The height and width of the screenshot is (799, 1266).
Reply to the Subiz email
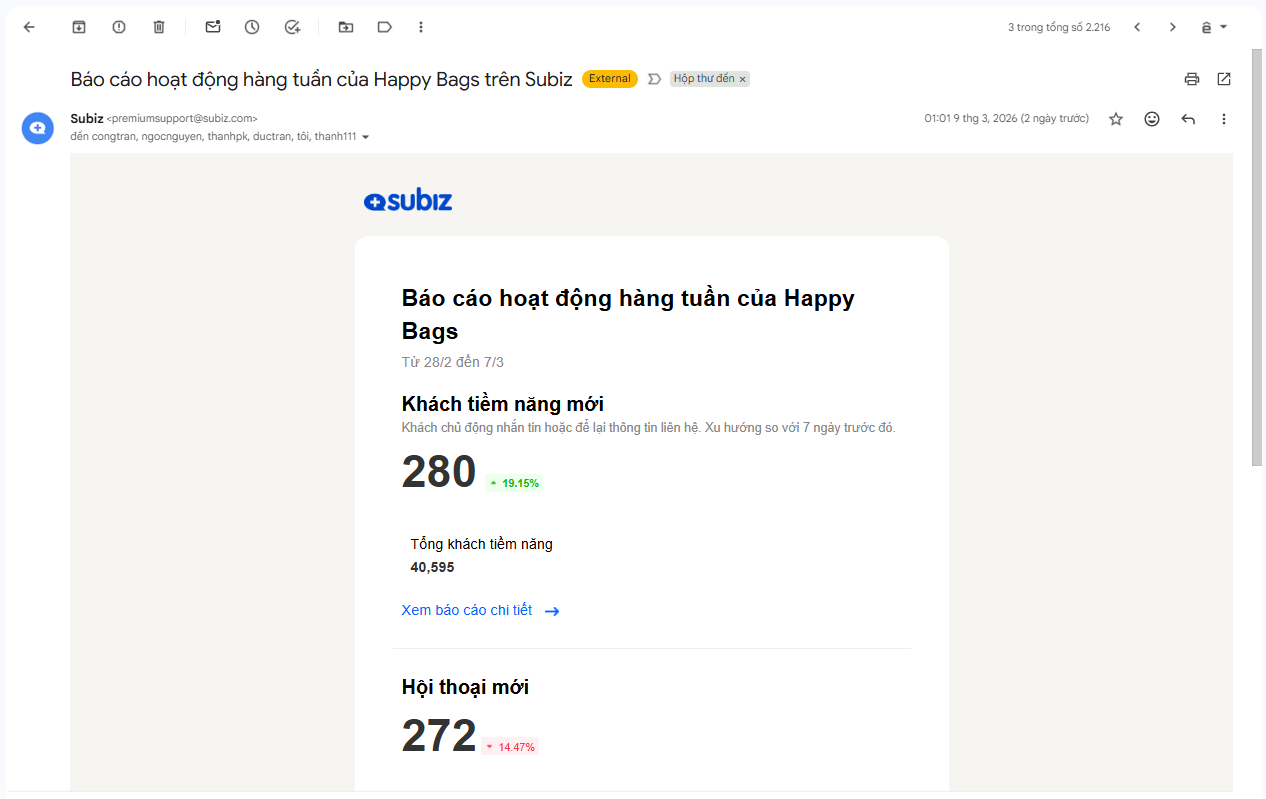[x=1188, y=119]
